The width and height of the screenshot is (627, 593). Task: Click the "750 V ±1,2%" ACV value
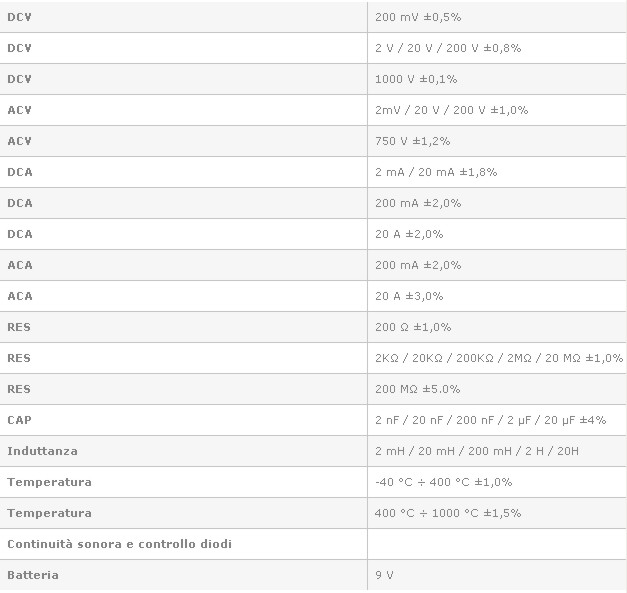click(x=412, y=141)
